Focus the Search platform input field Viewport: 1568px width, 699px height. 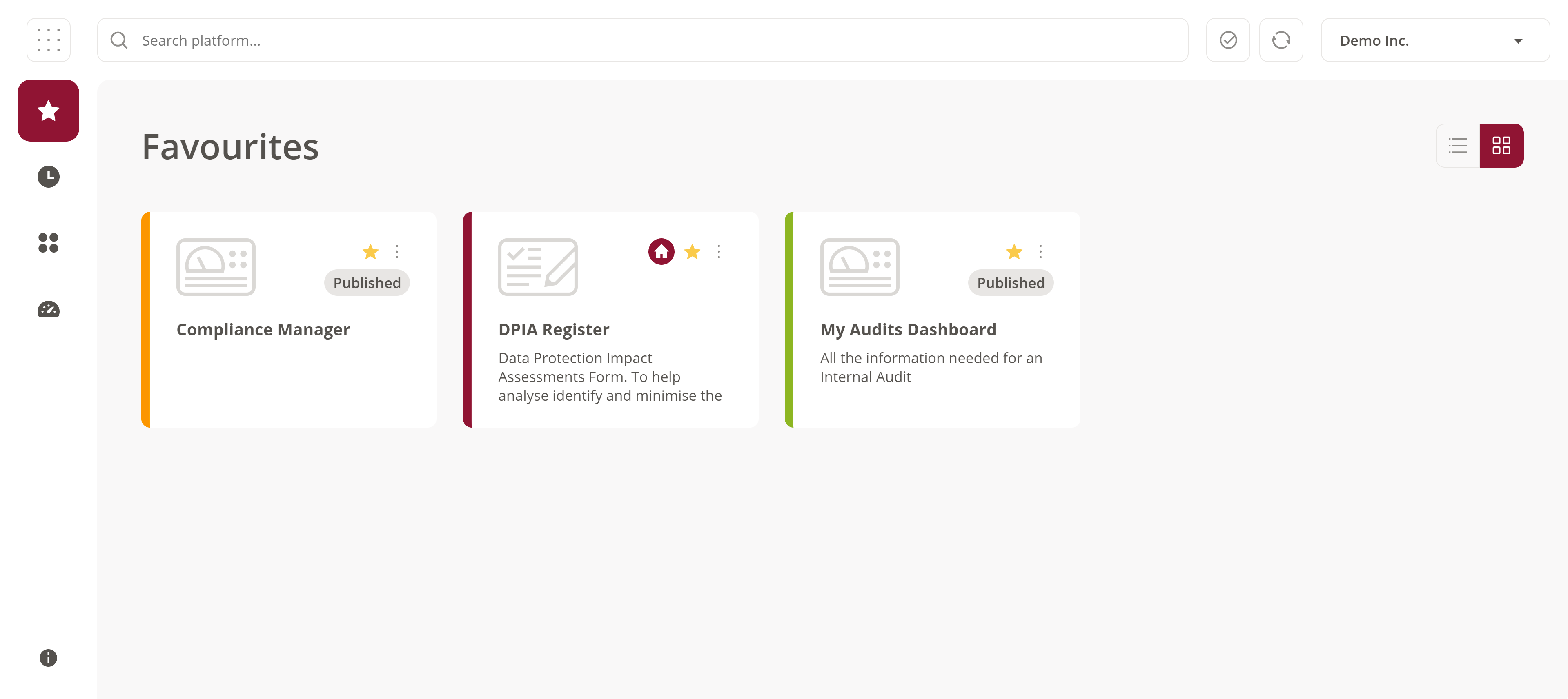point(643,40)
